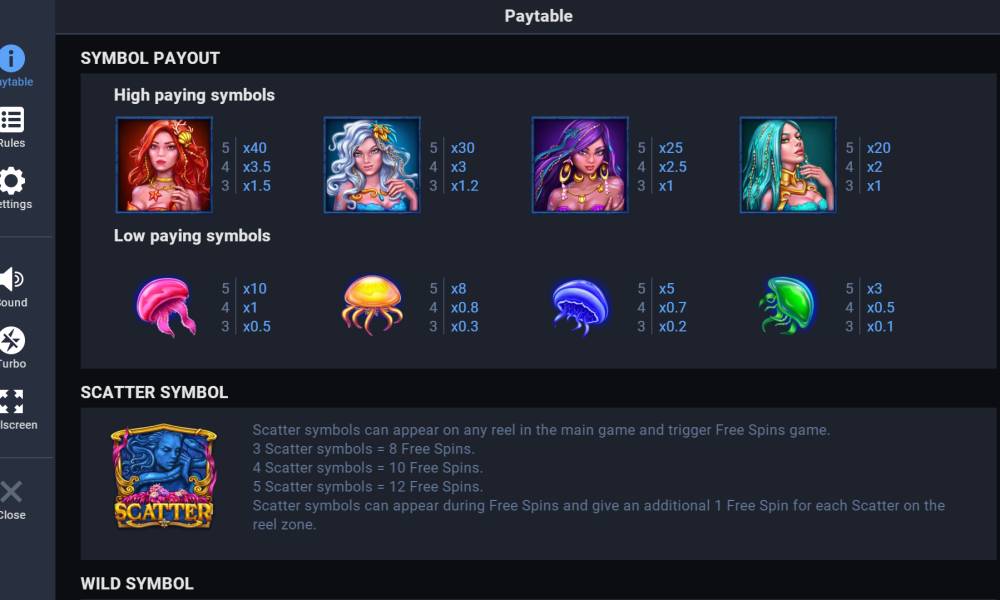This screenshot has height=600, width=1000.
Task: Open the Settings gear icon
Action: tap(12, 181)
